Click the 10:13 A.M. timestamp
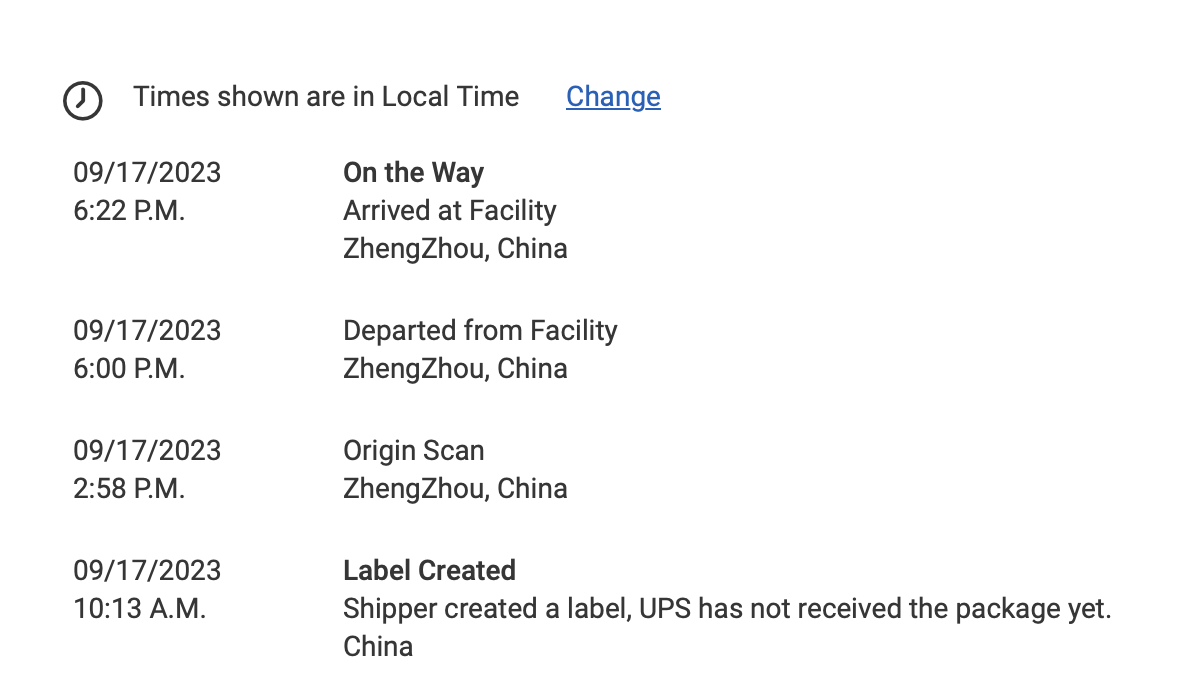The width and height of the screenshot is (1180, 680). (x=139, y=609)
